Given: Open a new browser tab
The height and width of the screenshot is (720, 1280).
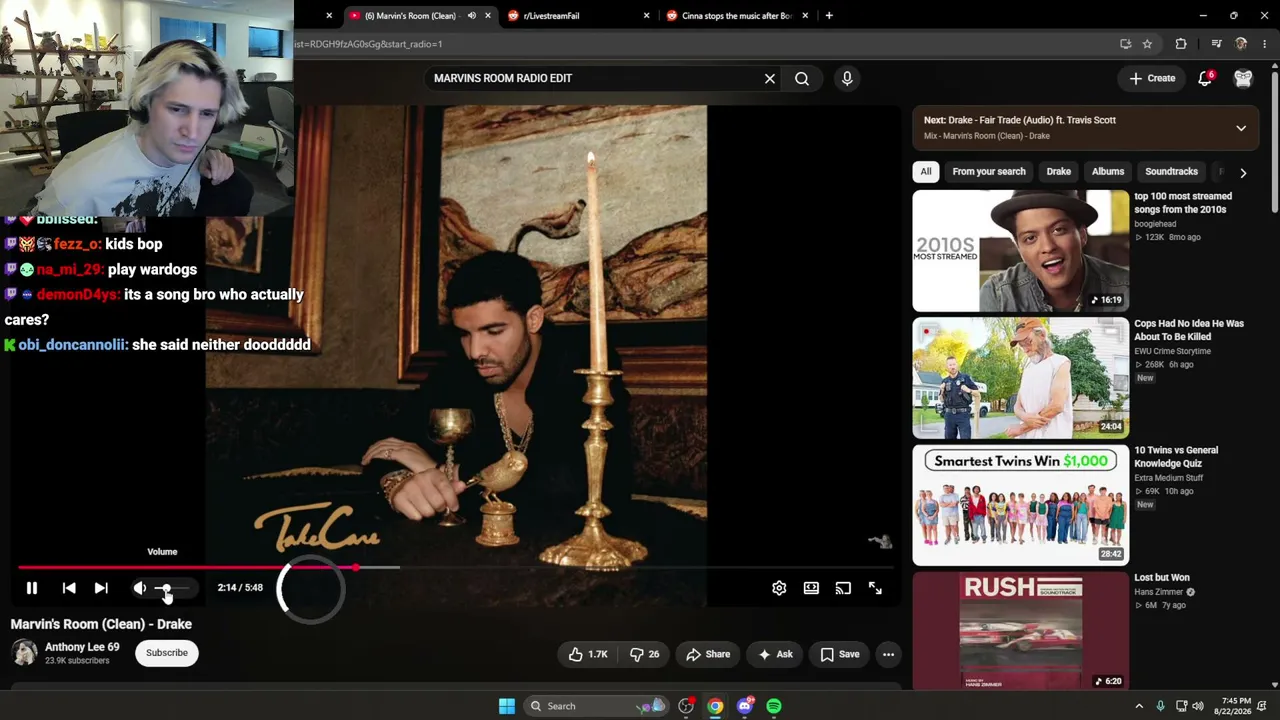Looking at the screenshot, I should (829, 16).
